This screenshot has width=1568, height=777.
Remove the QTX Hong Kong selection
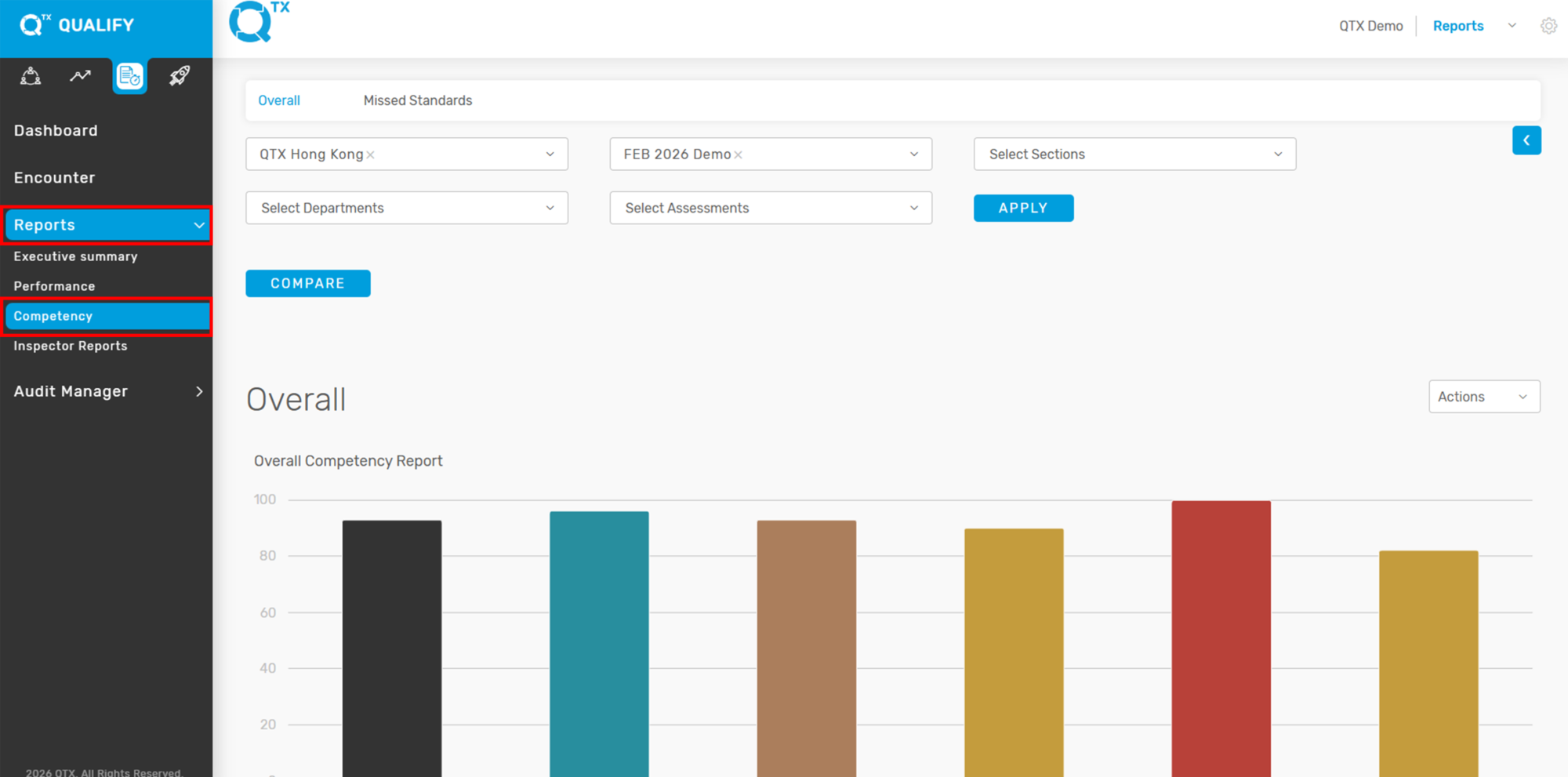point(371,155)
